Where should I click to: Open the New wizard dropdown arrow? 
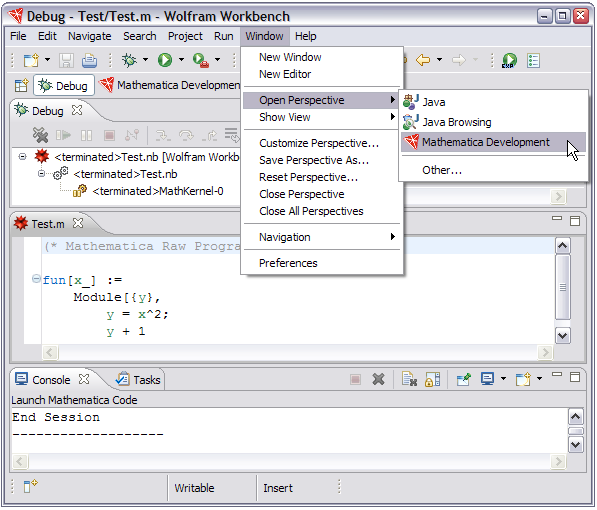tap(47, 60)
